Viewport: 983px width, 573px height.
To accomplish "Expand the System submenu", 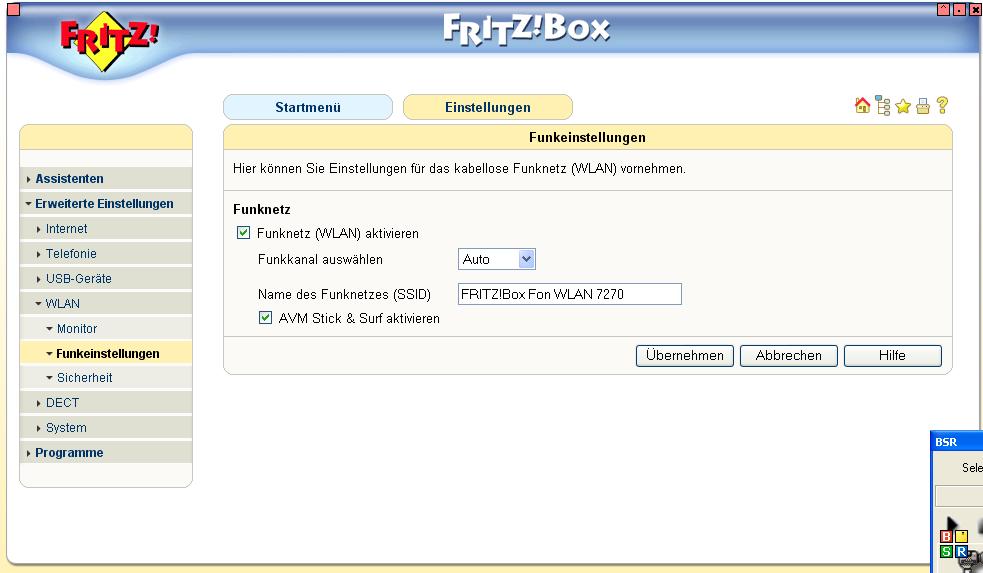I will [x=106, y=428].
